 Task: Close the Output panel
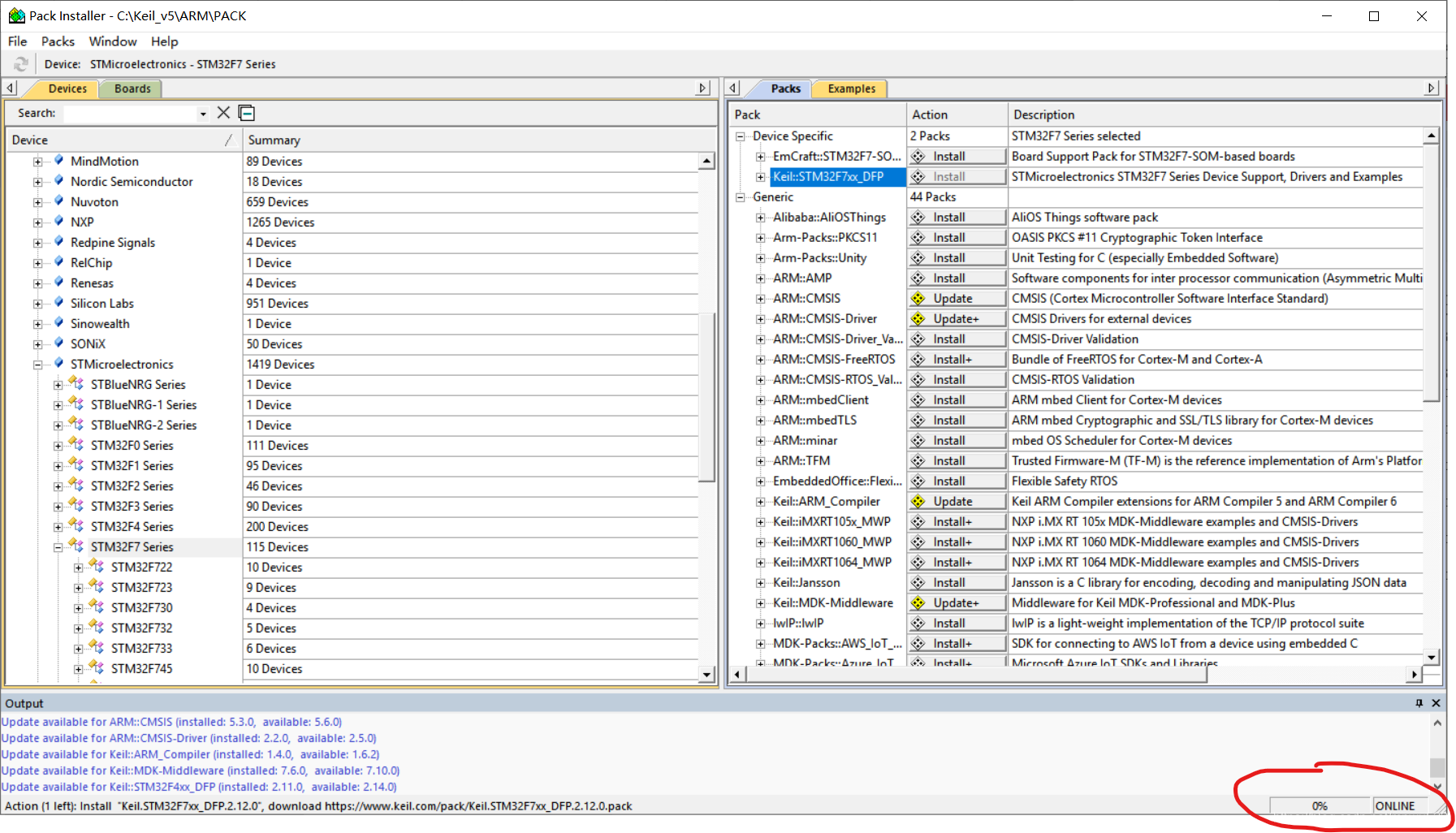(1436, 703)
